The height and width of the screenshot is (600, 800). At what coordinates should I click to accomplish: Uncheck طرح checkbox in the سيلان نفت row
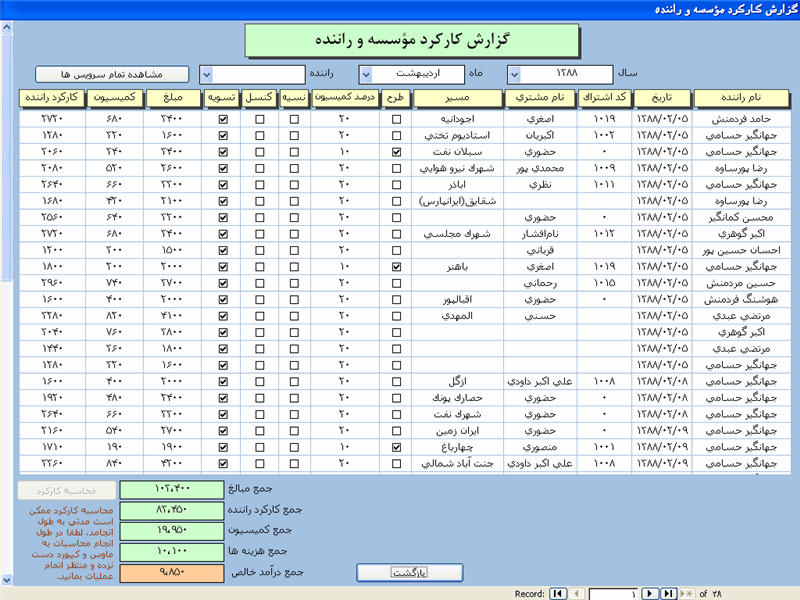396,152
